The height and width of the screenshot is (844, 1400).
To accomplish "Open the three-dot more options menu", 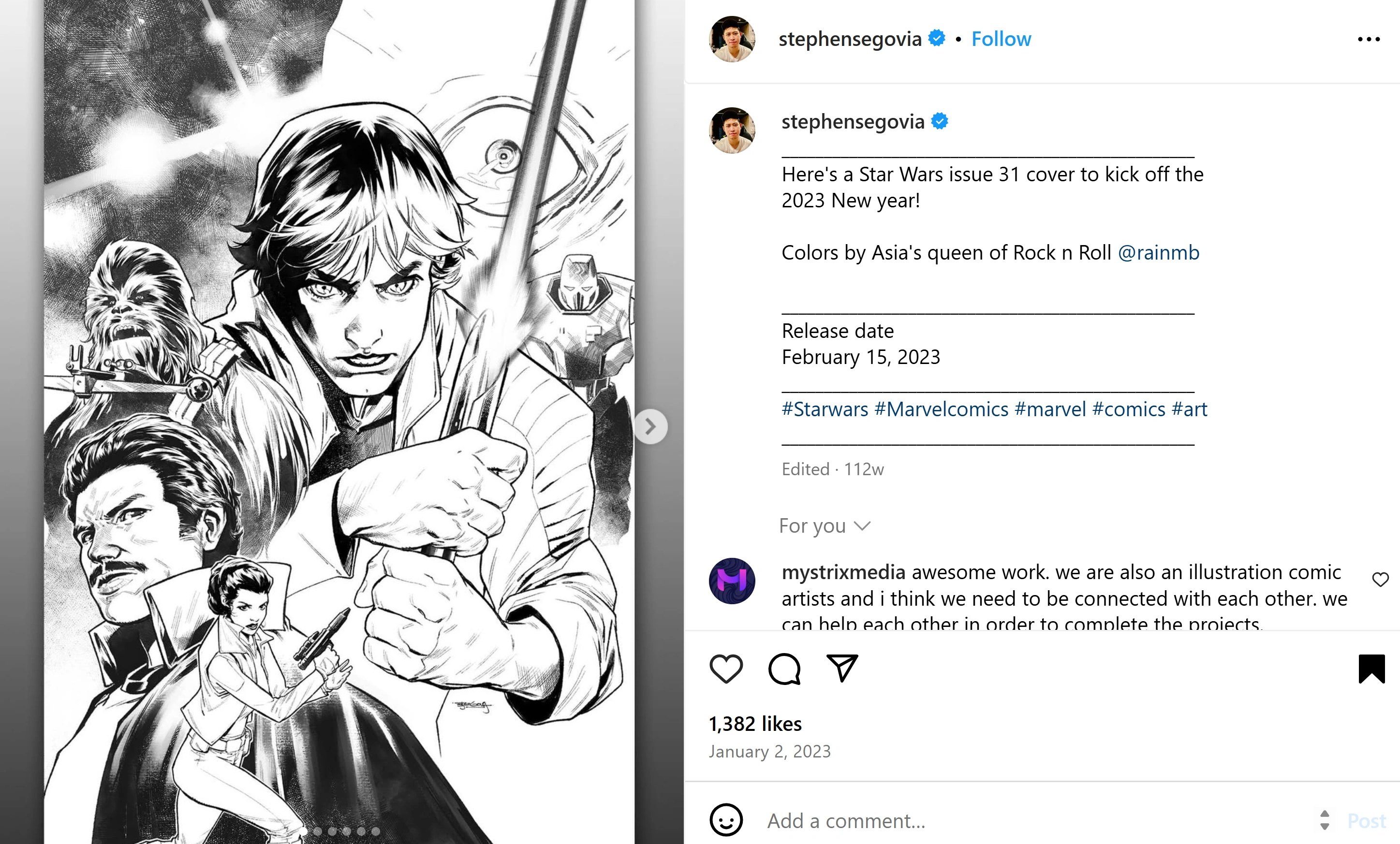I will (1368, 39).
